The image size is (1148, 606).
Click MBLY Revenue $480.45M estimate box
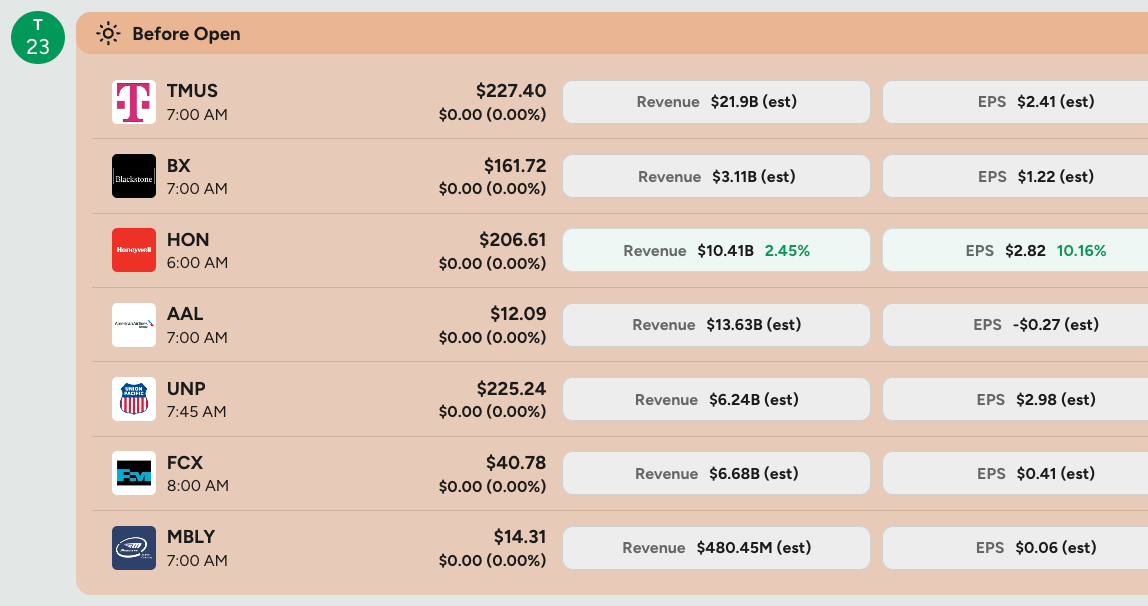716,547
